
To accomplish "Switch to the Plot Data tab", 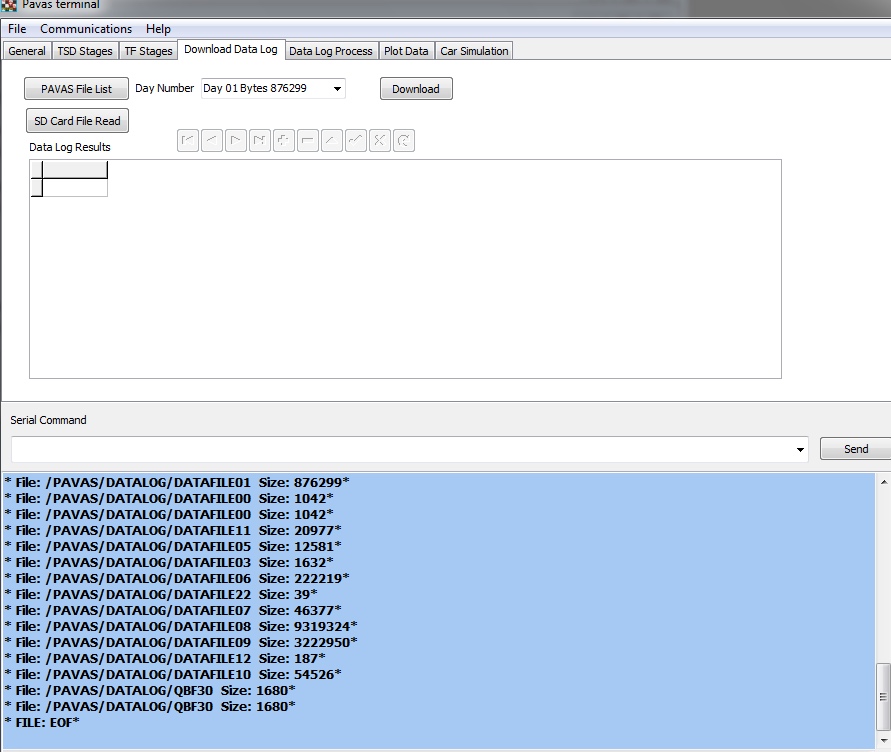I will coord(406,51).
